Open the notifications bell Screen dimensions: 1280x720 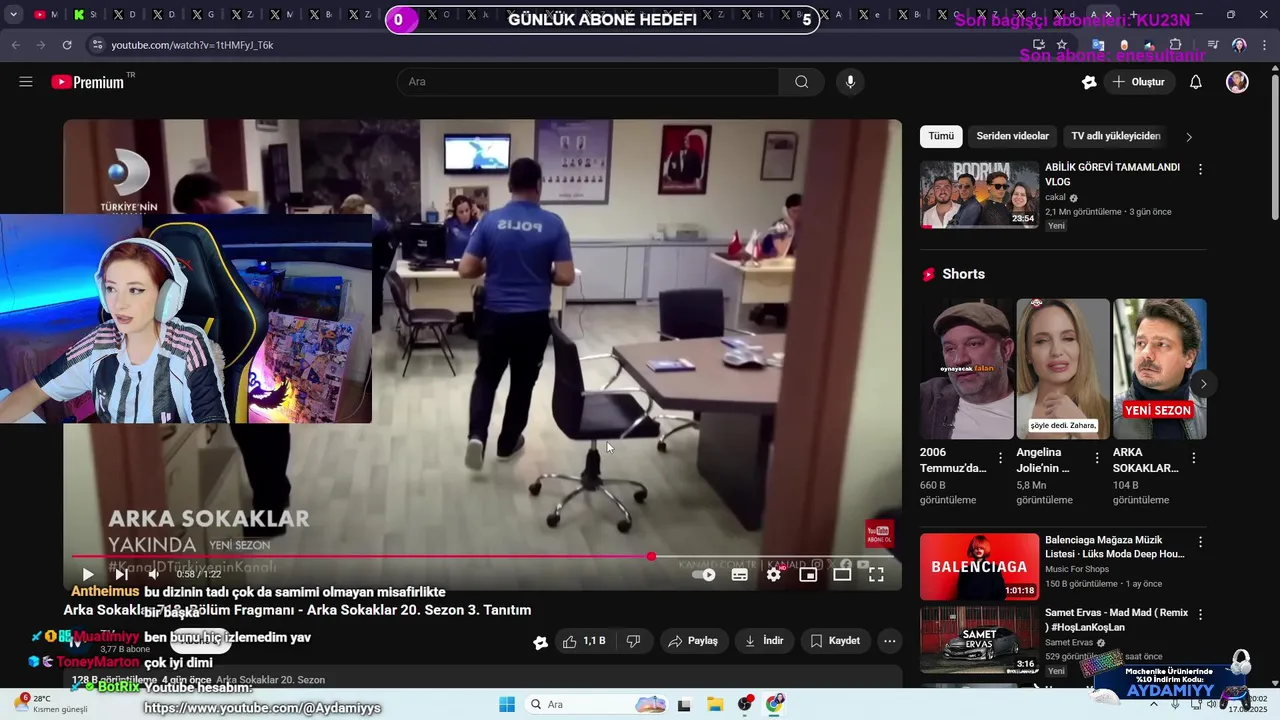pos(1195,82)
